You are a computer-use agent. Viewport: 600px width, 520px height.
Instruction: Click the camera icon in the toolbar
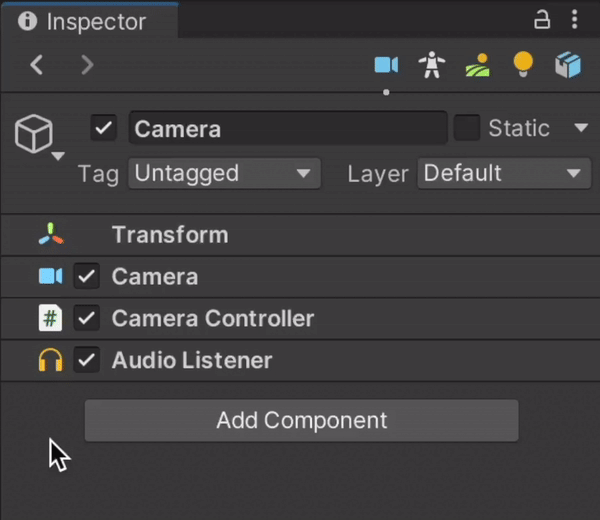pyautogui.click(x=386, y=66)
